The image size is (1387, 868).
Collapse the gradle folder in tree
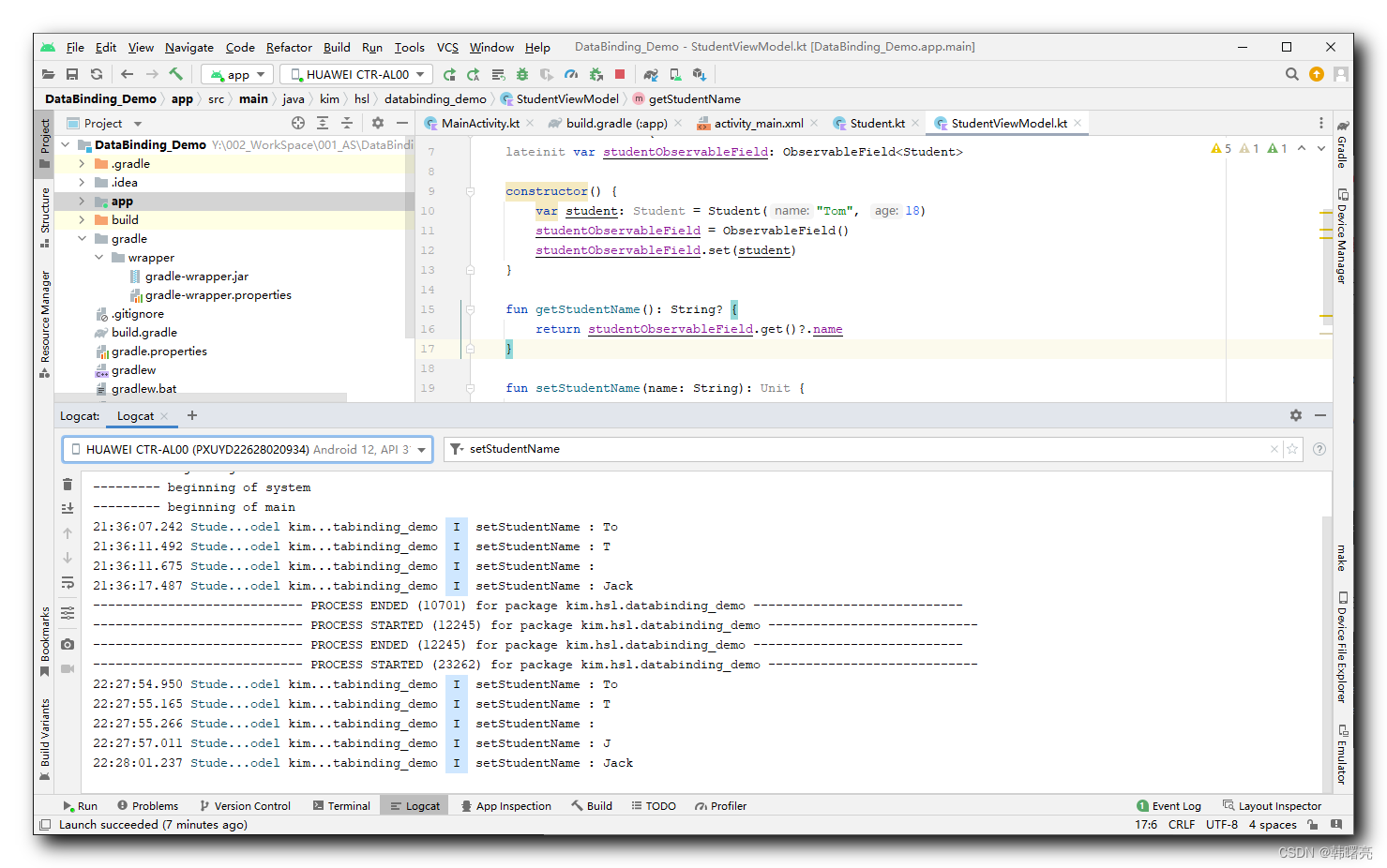pos(82,238)
